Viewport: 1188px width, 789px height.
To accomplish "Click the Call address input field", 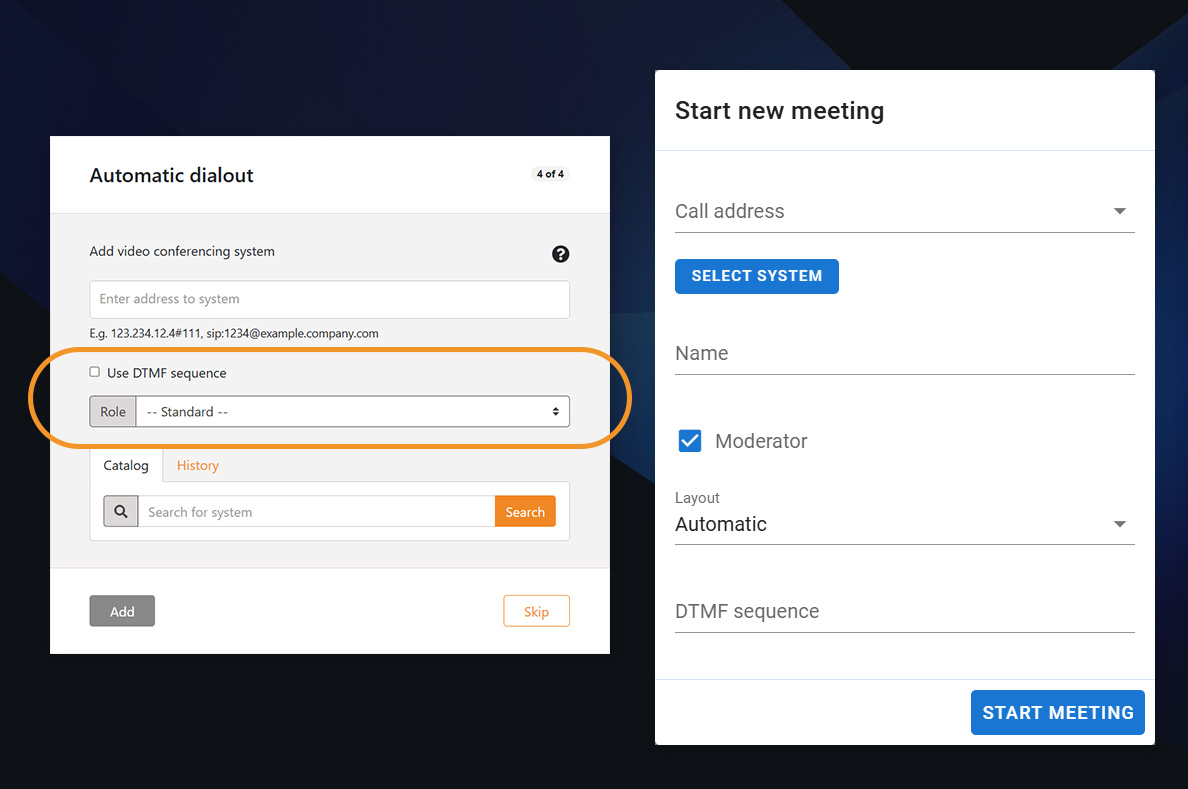I will tap(888, 211).
